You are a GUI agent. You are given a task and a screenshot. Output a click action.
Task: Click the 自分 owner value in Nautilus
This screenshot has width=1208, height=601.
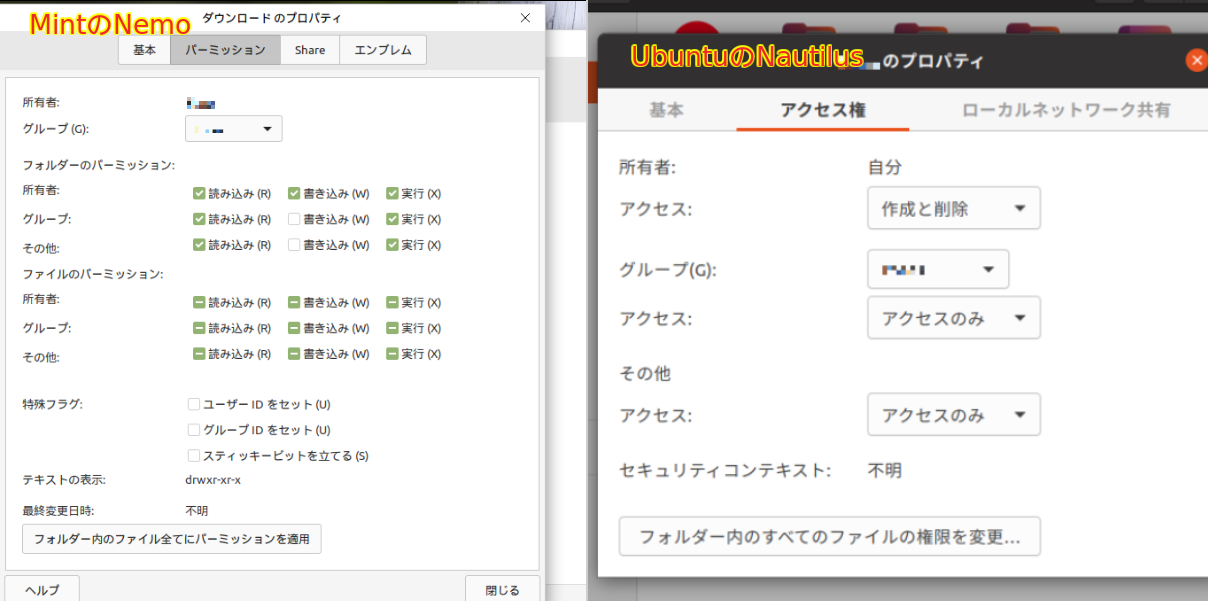tap(885, 167)
